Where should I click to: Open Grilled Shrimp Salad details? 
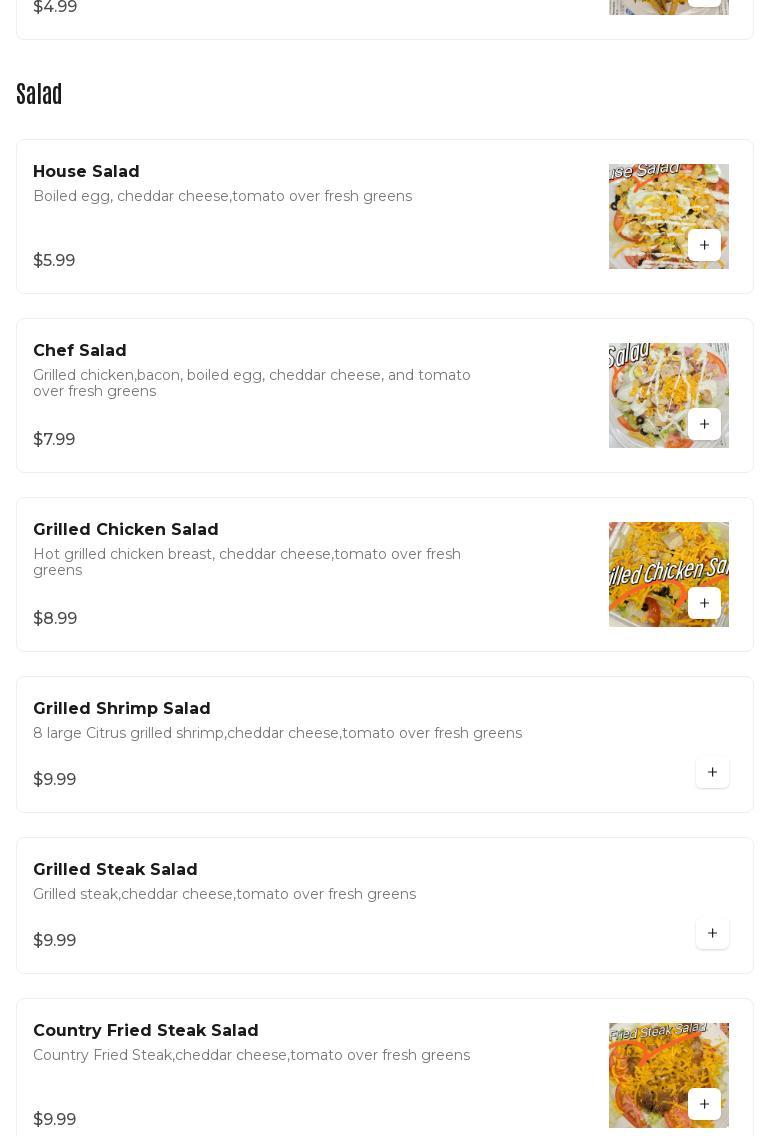(122, 709)
